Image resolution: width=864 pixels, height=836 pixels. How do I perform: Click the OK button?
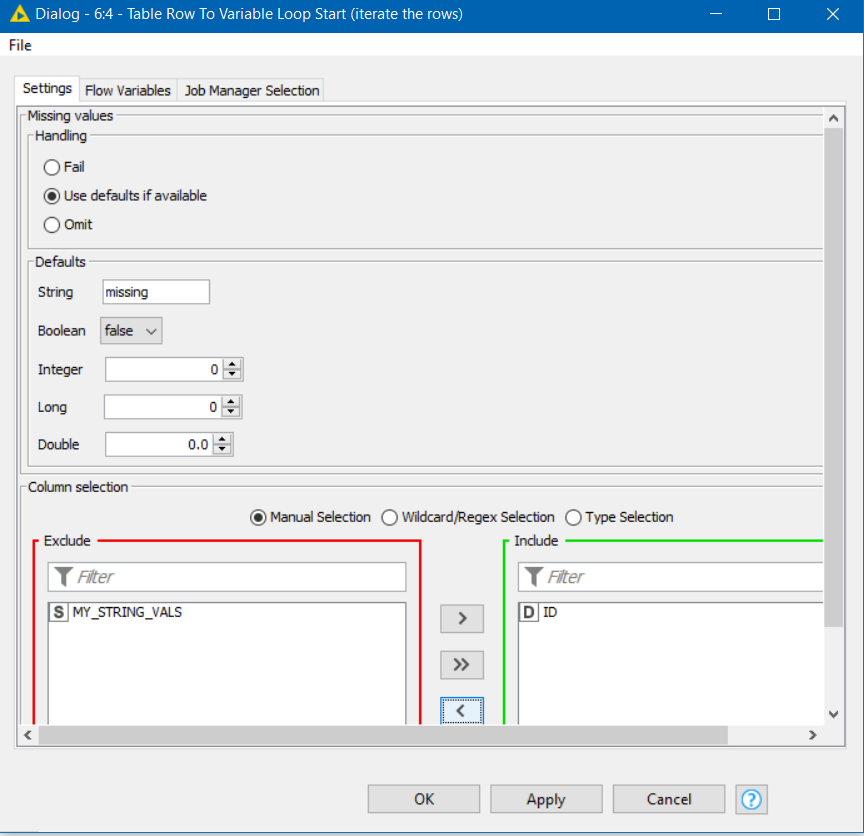424,799
